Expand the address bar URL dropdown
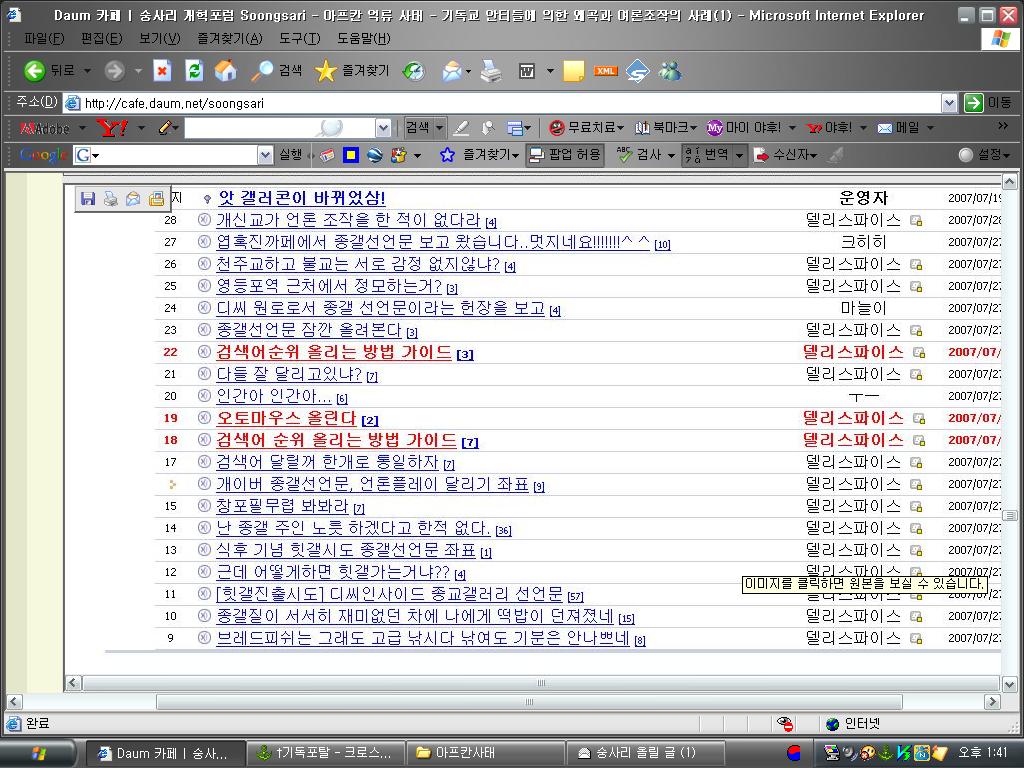 [949, 103]
